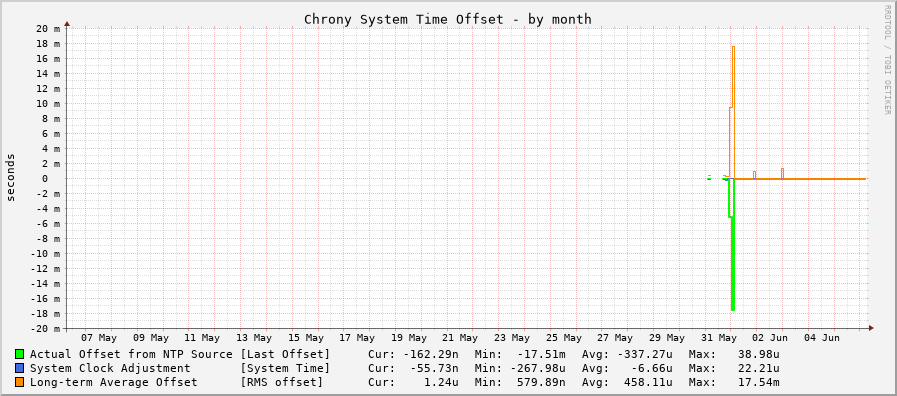Click the Avg value -337.27u
The width and height of the screenshot is (897, 396).
(x=646, y=354)
